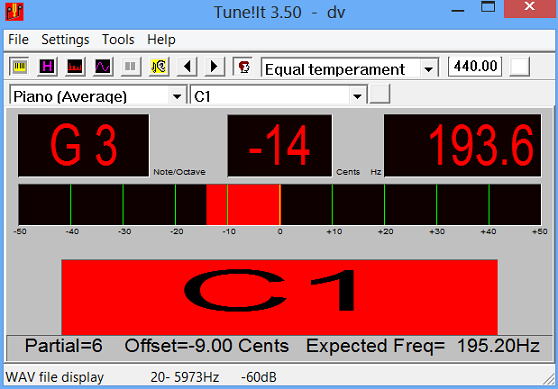Open the Help menu
Screen dimensions: 558x389
pyautogui.click(x=161, y=40)
